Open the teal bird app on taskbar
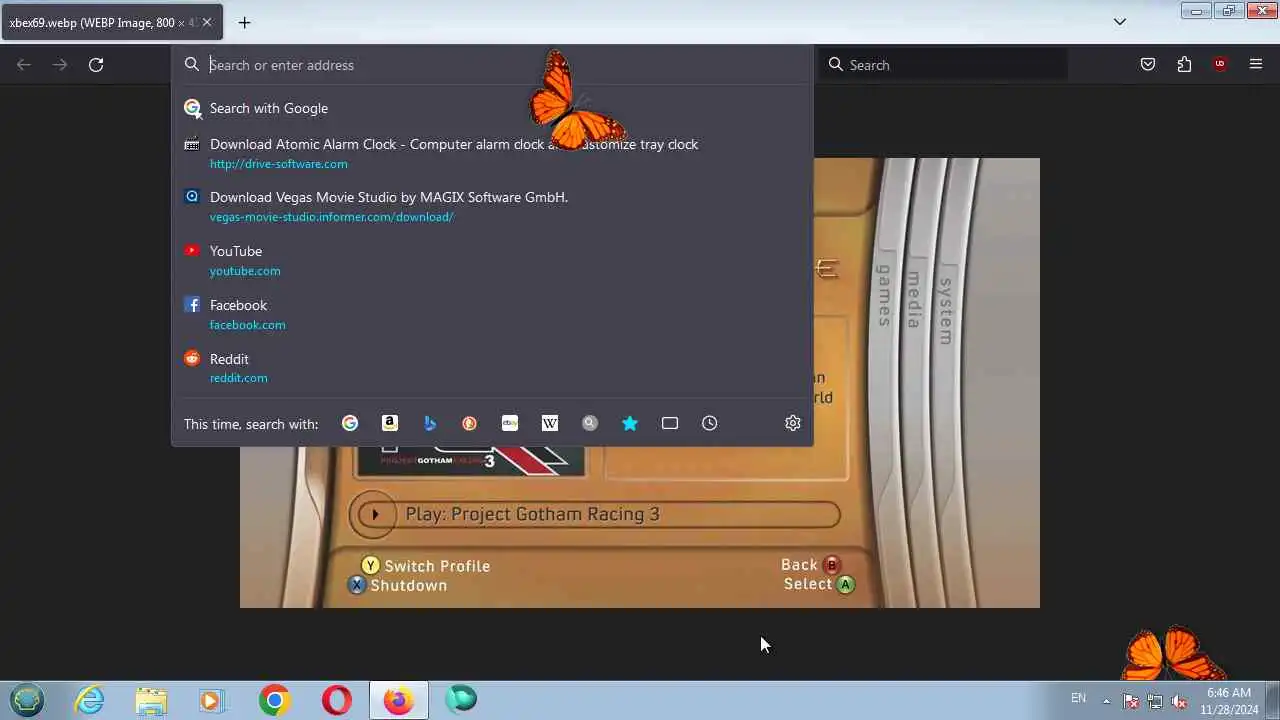Viewport: 1280px width, 720px height. [x=461, y=700]
